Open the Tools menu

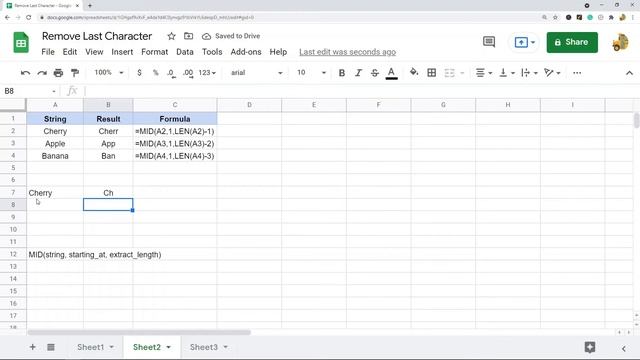(212, 52)
